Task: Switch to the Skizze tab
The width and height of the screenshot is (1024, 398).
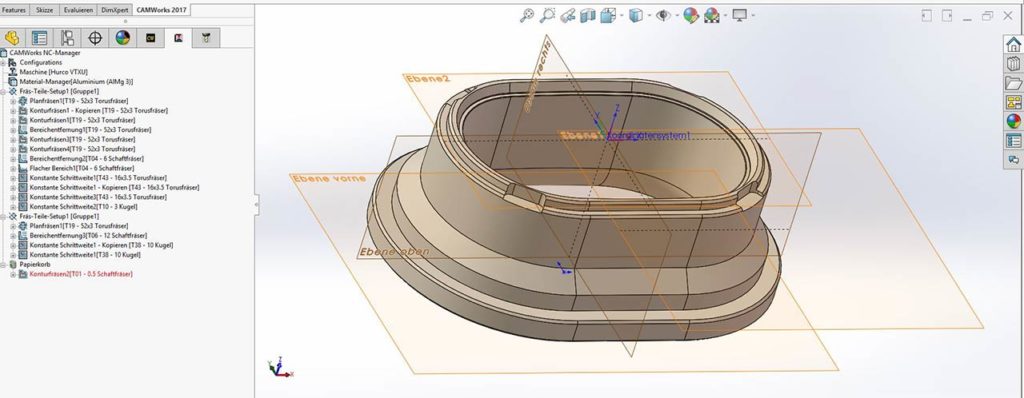Action: (44, 10)
